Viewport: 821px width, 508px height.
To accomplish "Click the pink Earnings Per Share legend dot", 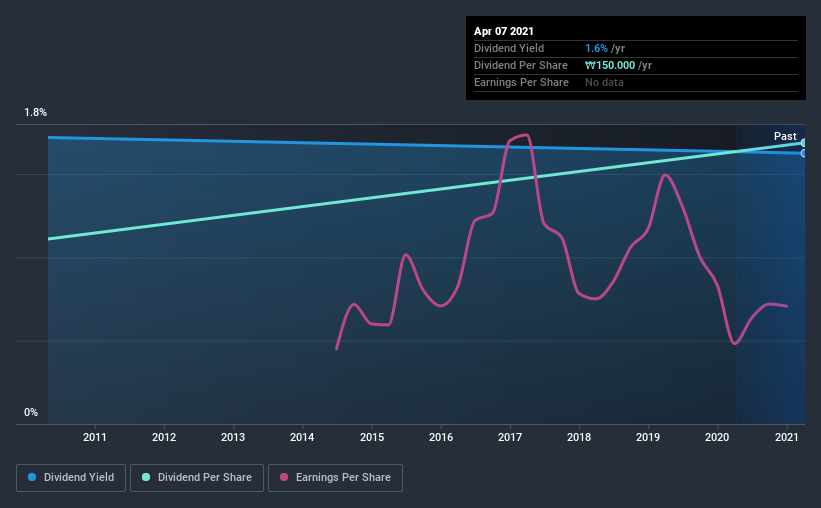I will click(x=284, y=477).
